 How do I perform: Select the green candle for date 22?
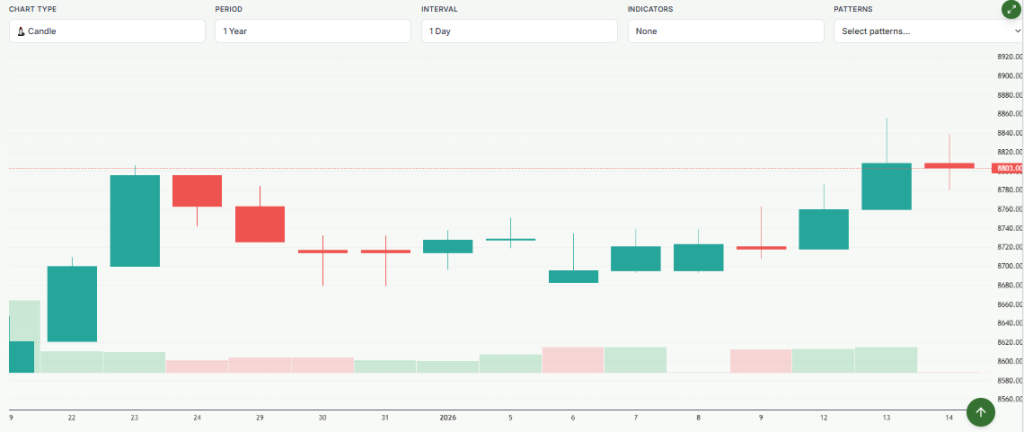[72, 303]
